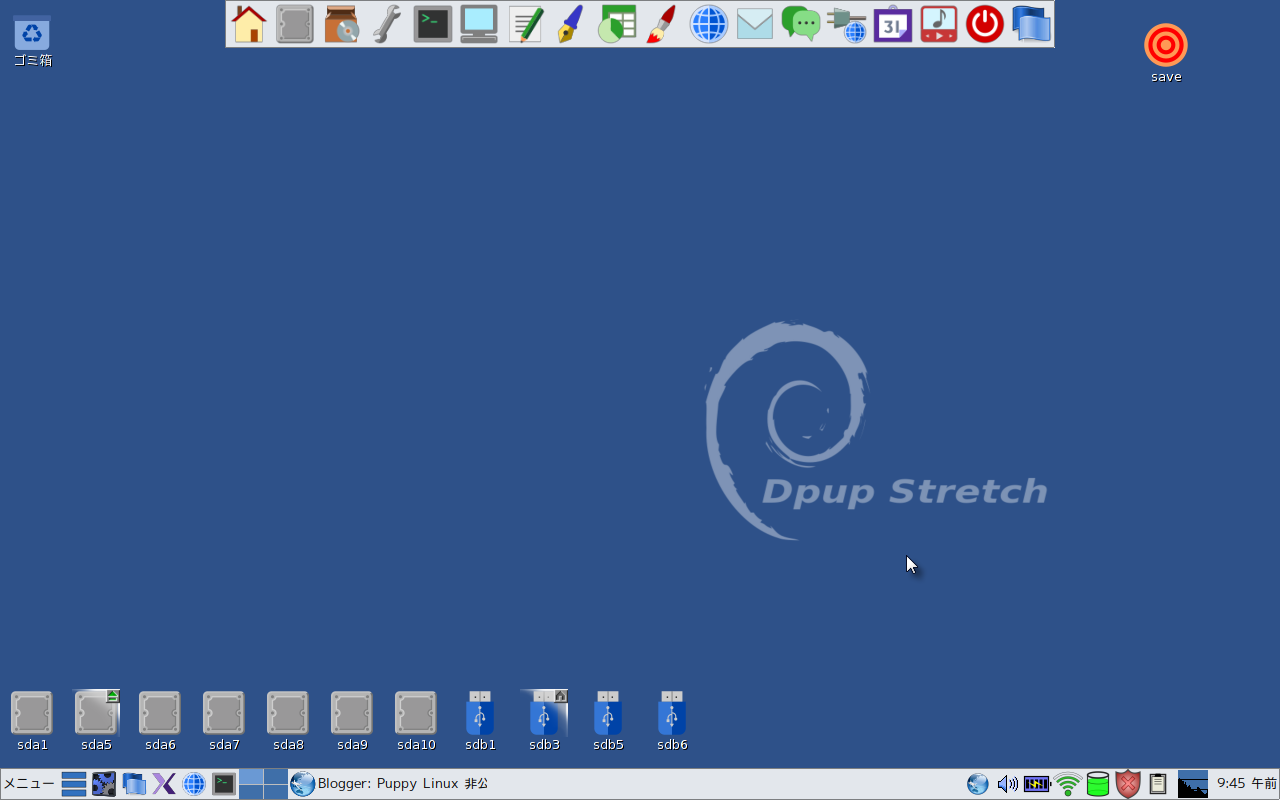
Task: Open the setup wrench tool
Action: point(387,23)
